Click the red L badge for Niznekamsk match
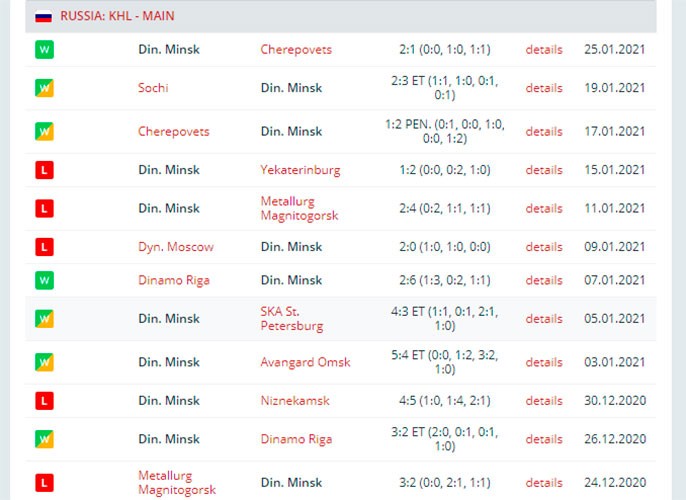 click(44, 401)
